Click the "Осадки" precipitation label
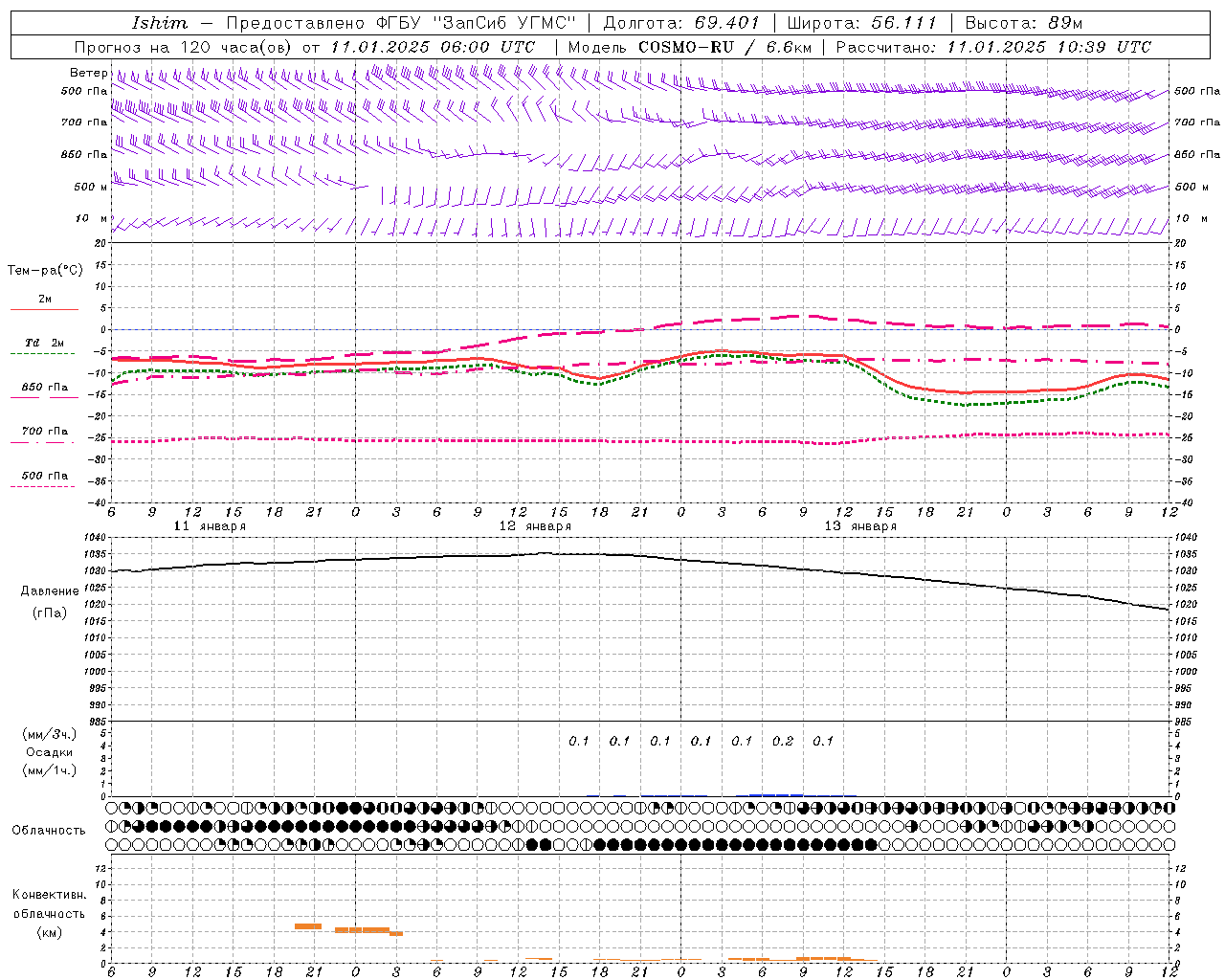Image resolution: width=1225 pixels, height=980 pixels. point(49,752)
